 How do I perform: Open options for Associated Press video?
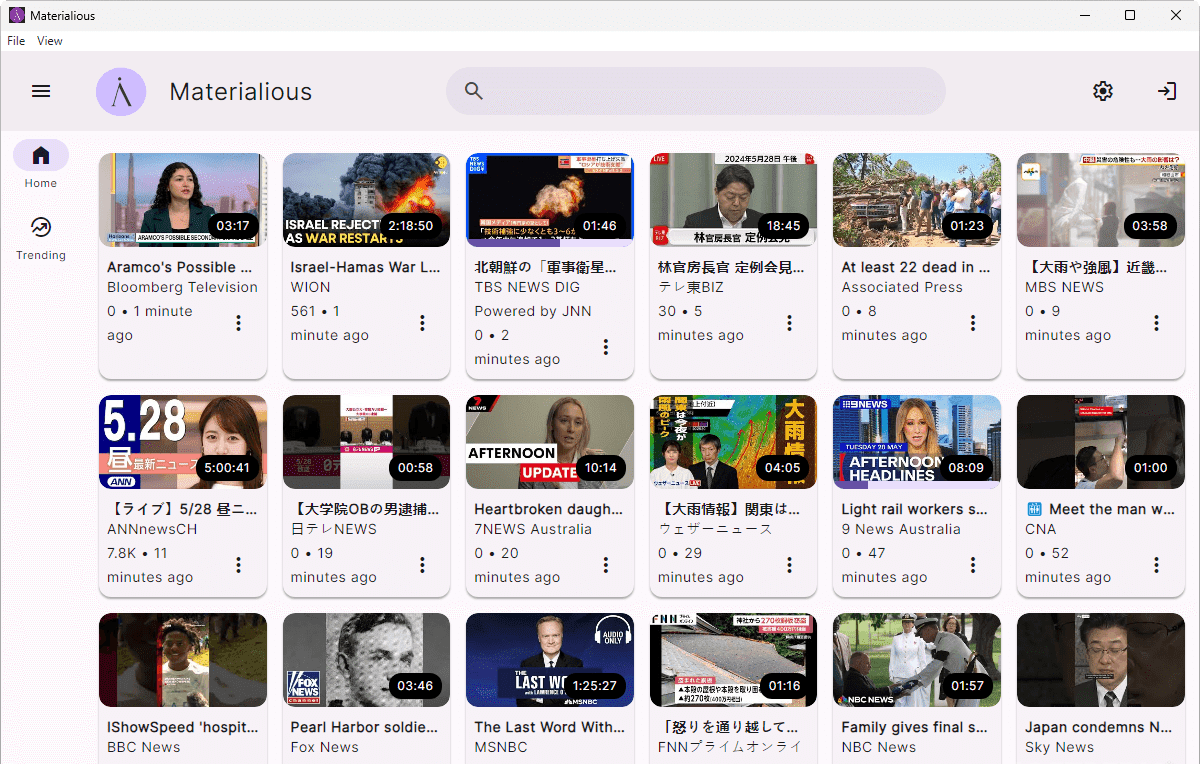(973, 323)
